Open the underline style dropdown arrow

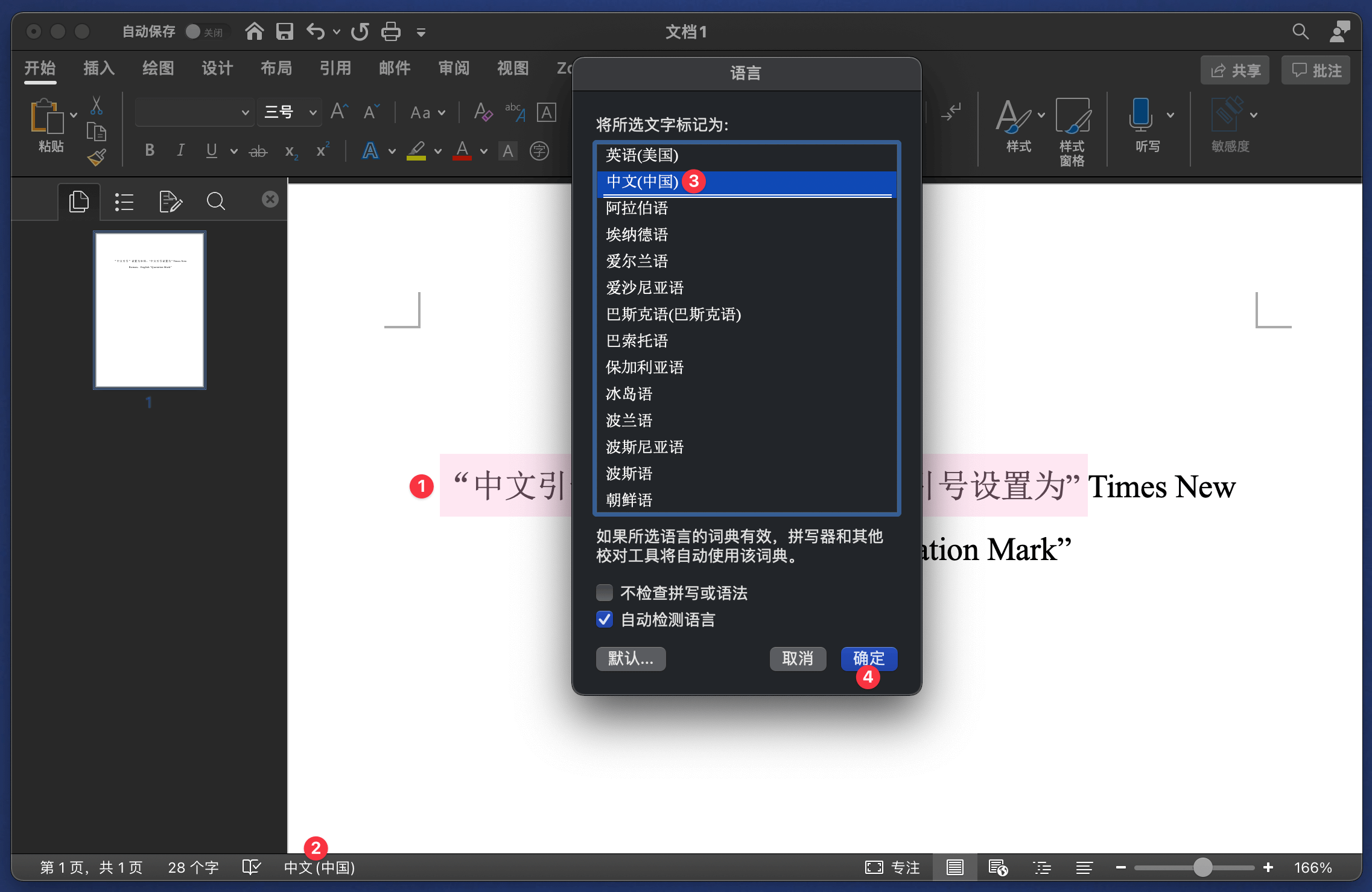(x=234, y=151)
